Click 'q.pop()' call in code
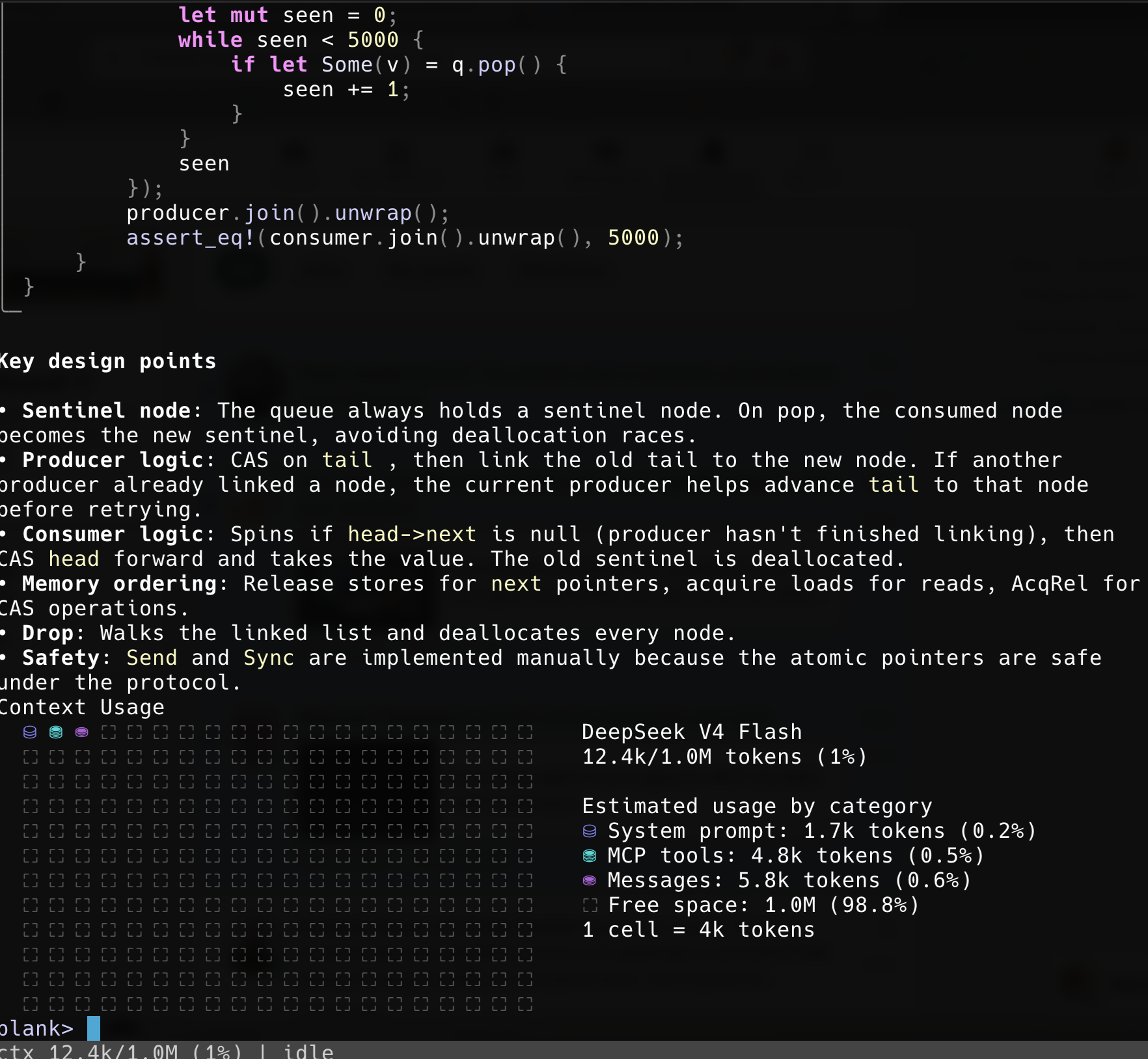This screenshot has height=1059, width=1148. click(496, 64)
